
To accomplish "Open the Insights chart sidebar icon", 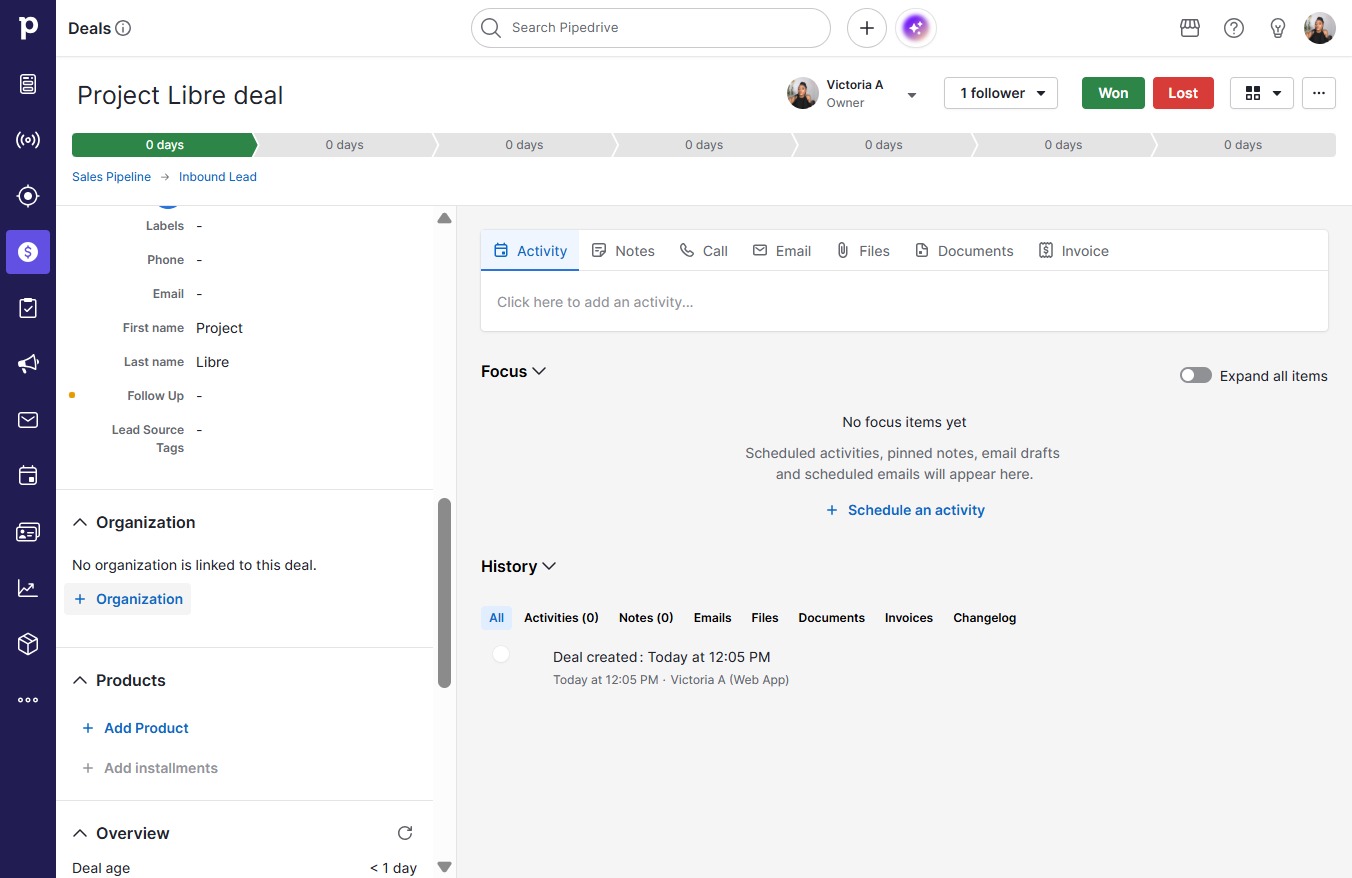I will pos(28,588).
